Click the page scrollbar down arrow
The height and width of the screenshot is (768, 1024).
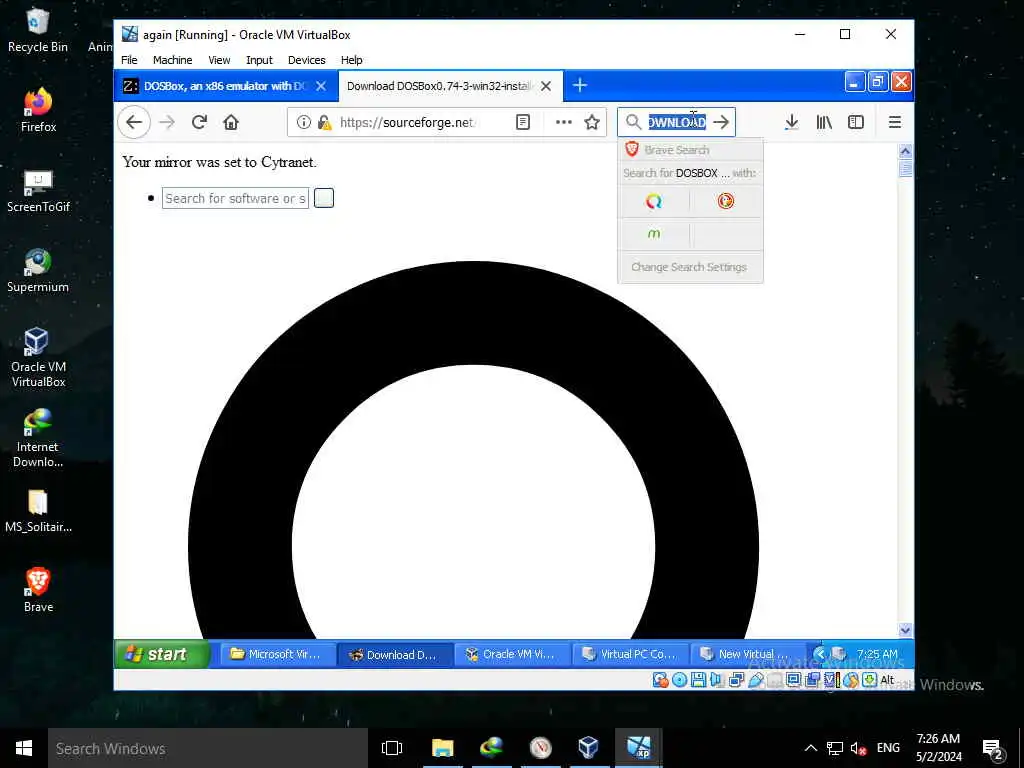coord(905,630)
